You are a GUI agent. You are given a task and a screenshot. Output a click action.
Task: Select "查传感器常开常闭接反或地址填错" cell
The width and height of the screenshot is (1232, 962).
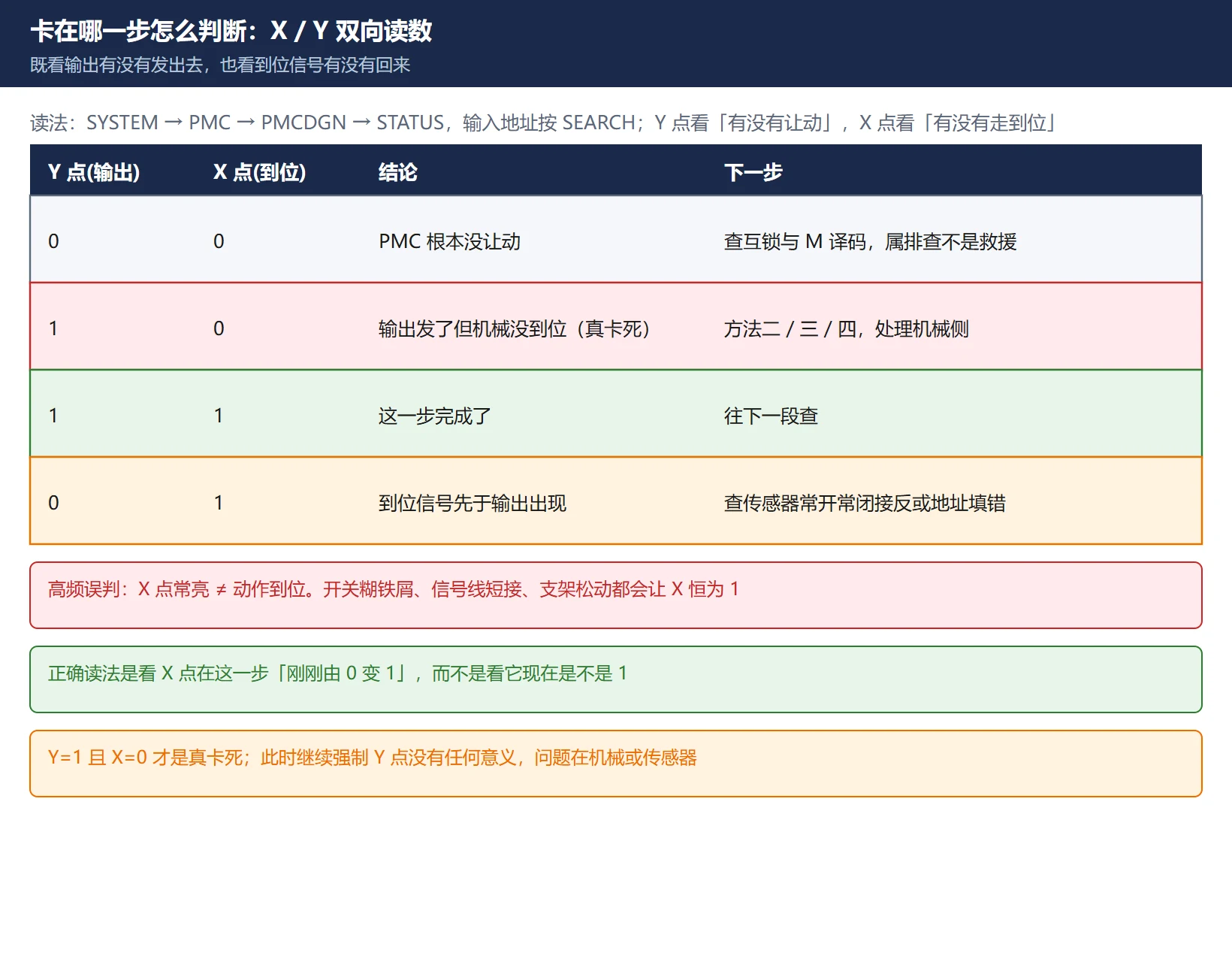[x=865, y=503]
